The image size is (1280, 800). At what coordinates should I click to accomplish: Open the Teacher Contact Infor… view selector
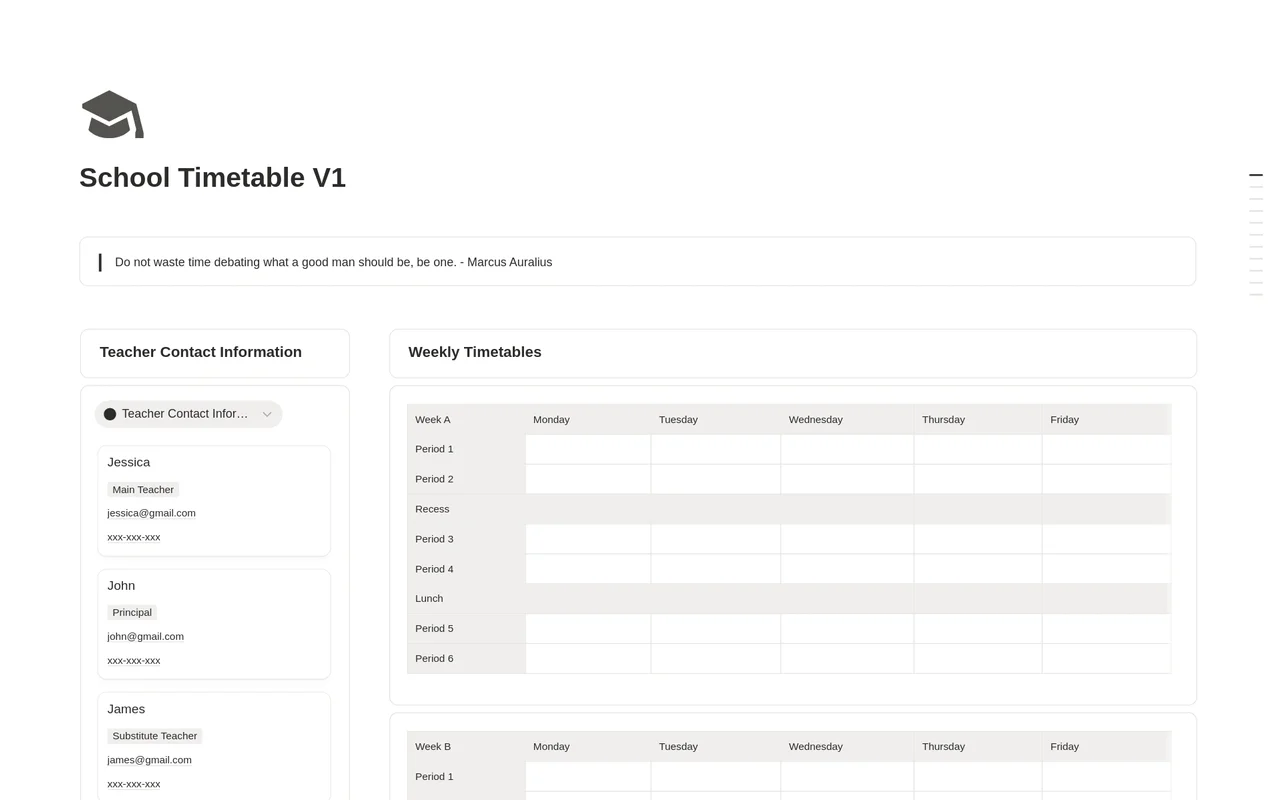[x=188, y=414]
